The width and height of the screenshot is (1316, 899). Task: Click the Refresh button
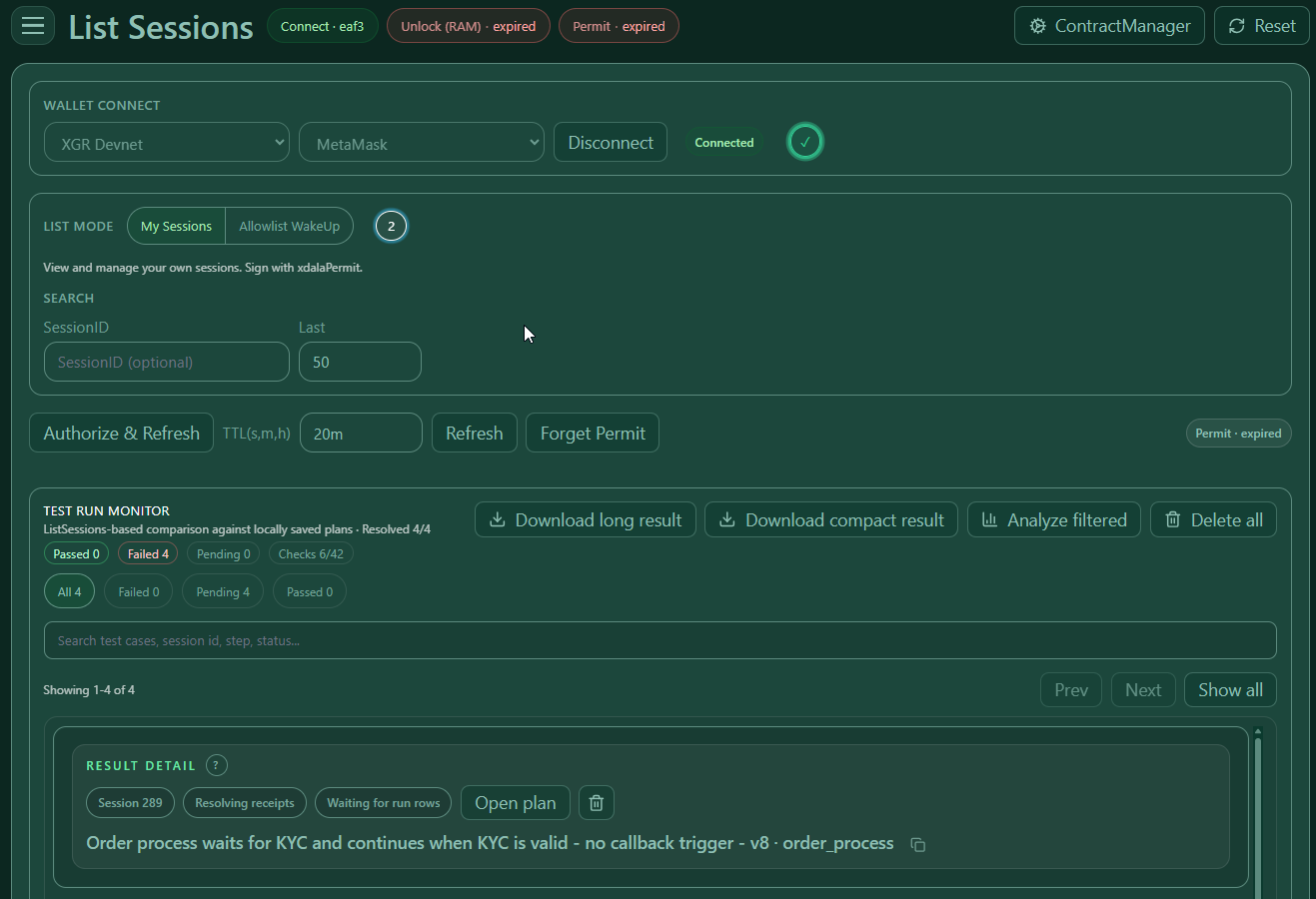click(475, 433)
